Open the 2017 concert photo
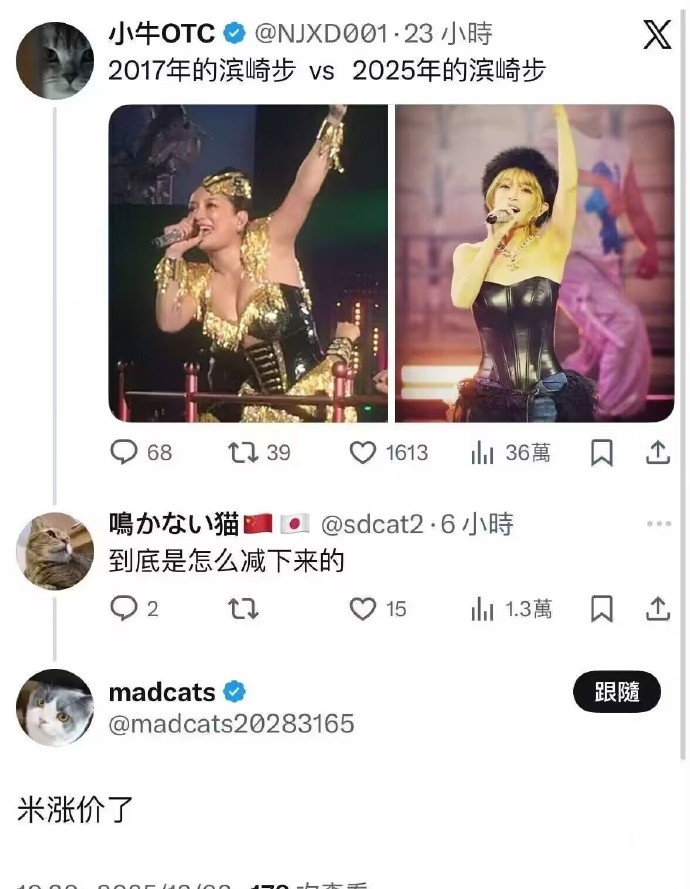 pyautogui.click(x=248, y=263)
